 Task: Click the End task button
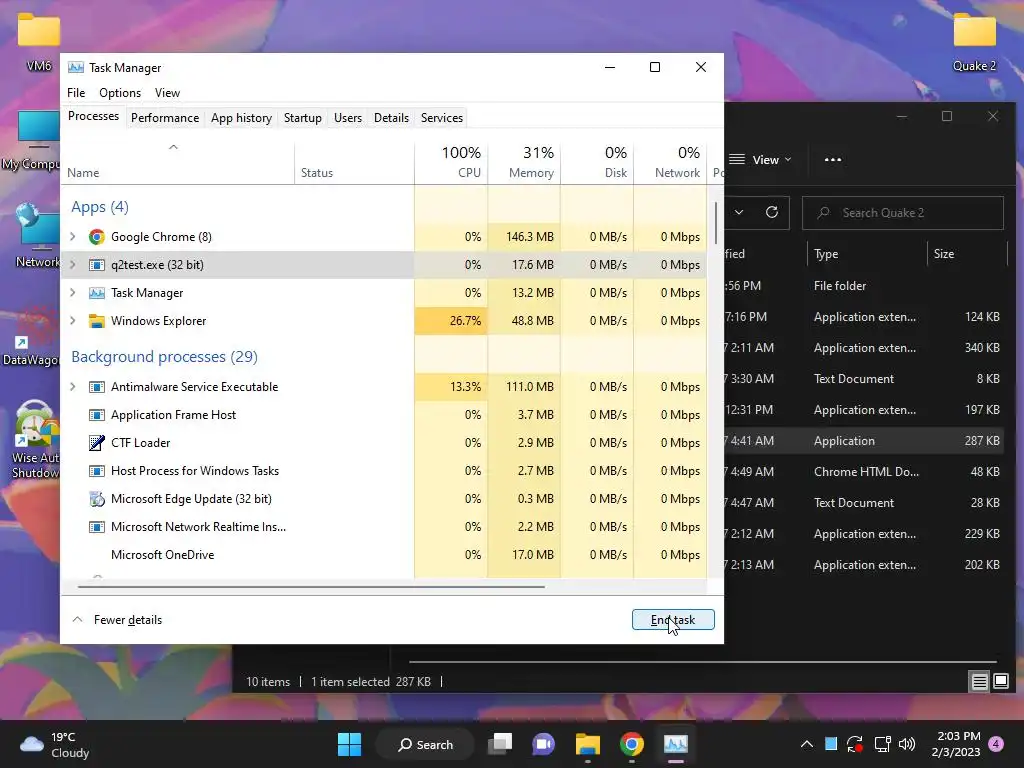[673, 620]
